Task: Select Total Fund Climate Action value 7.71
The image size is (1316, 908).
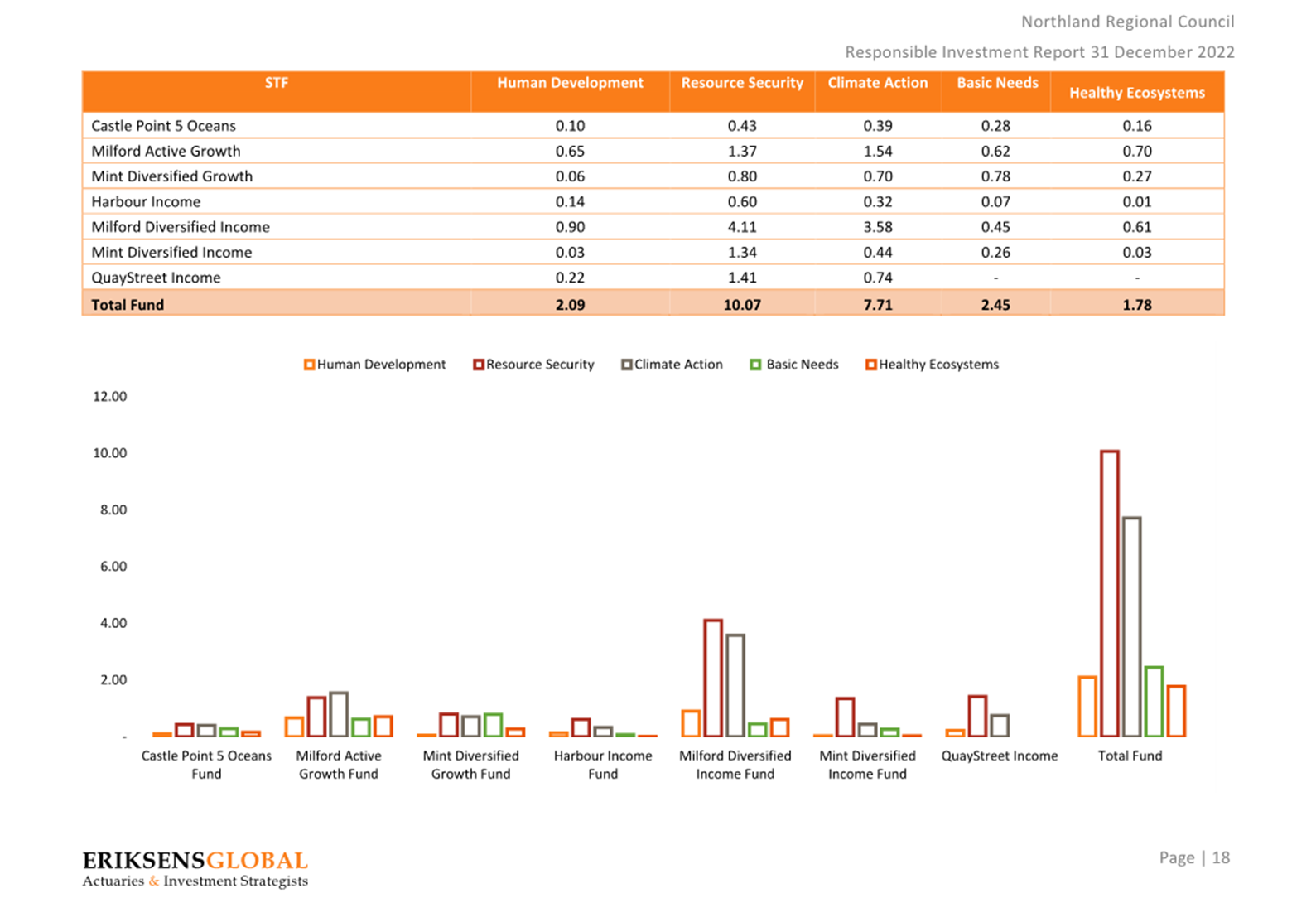Action: click(878, 305)
